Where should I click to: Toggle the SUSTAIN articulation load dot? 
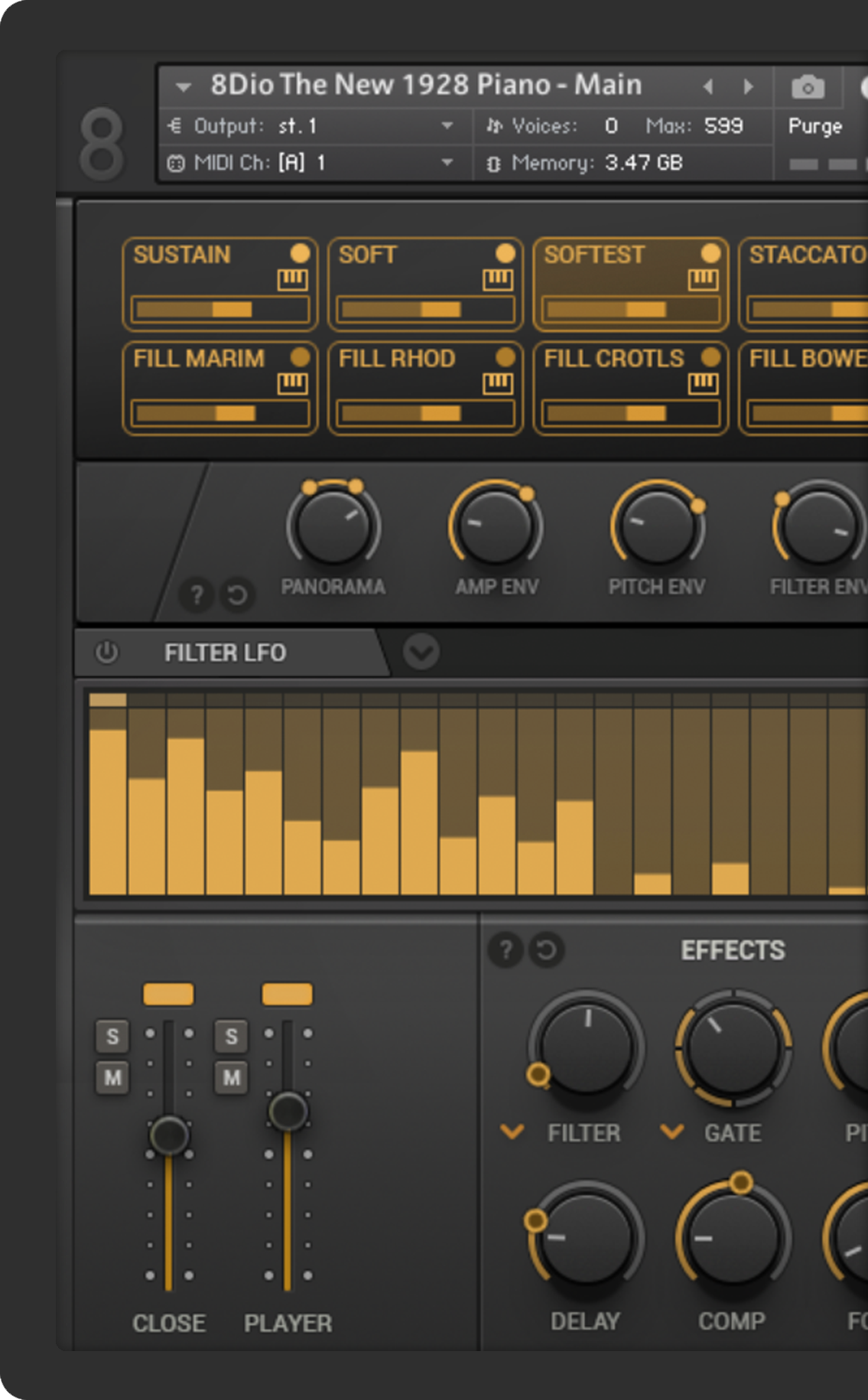point(300,253)
